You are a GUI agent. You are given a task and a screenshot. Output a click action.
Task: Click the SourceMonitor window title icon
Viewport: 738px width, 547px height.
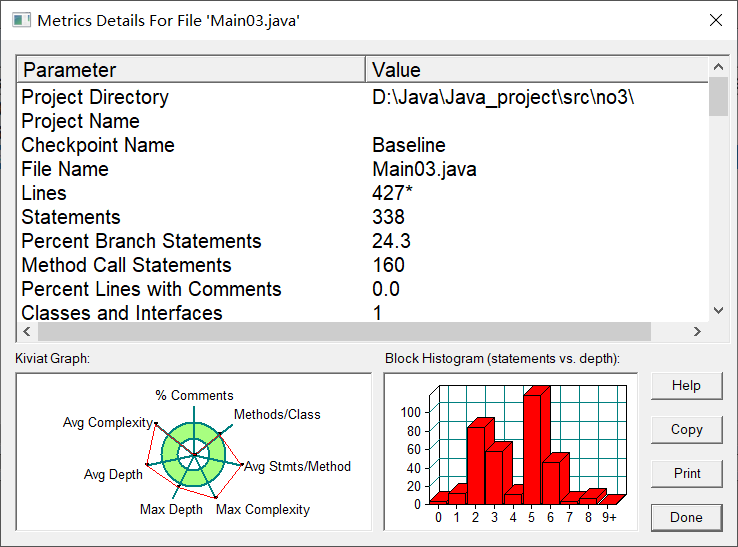click(21, 20)
